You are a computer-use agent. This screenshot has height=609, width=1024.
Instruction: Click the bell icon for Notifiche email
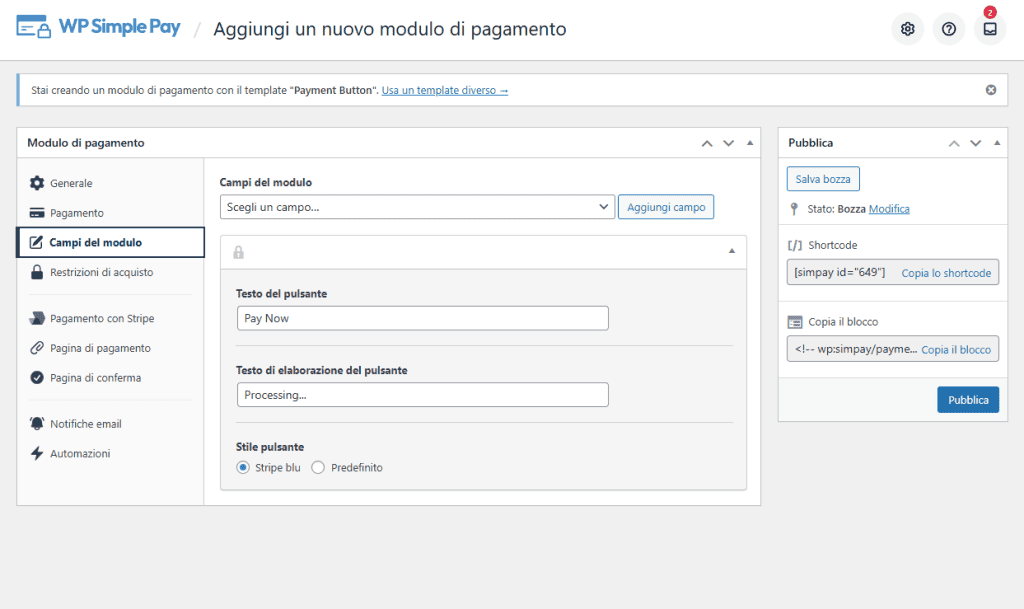coord(37,424)
